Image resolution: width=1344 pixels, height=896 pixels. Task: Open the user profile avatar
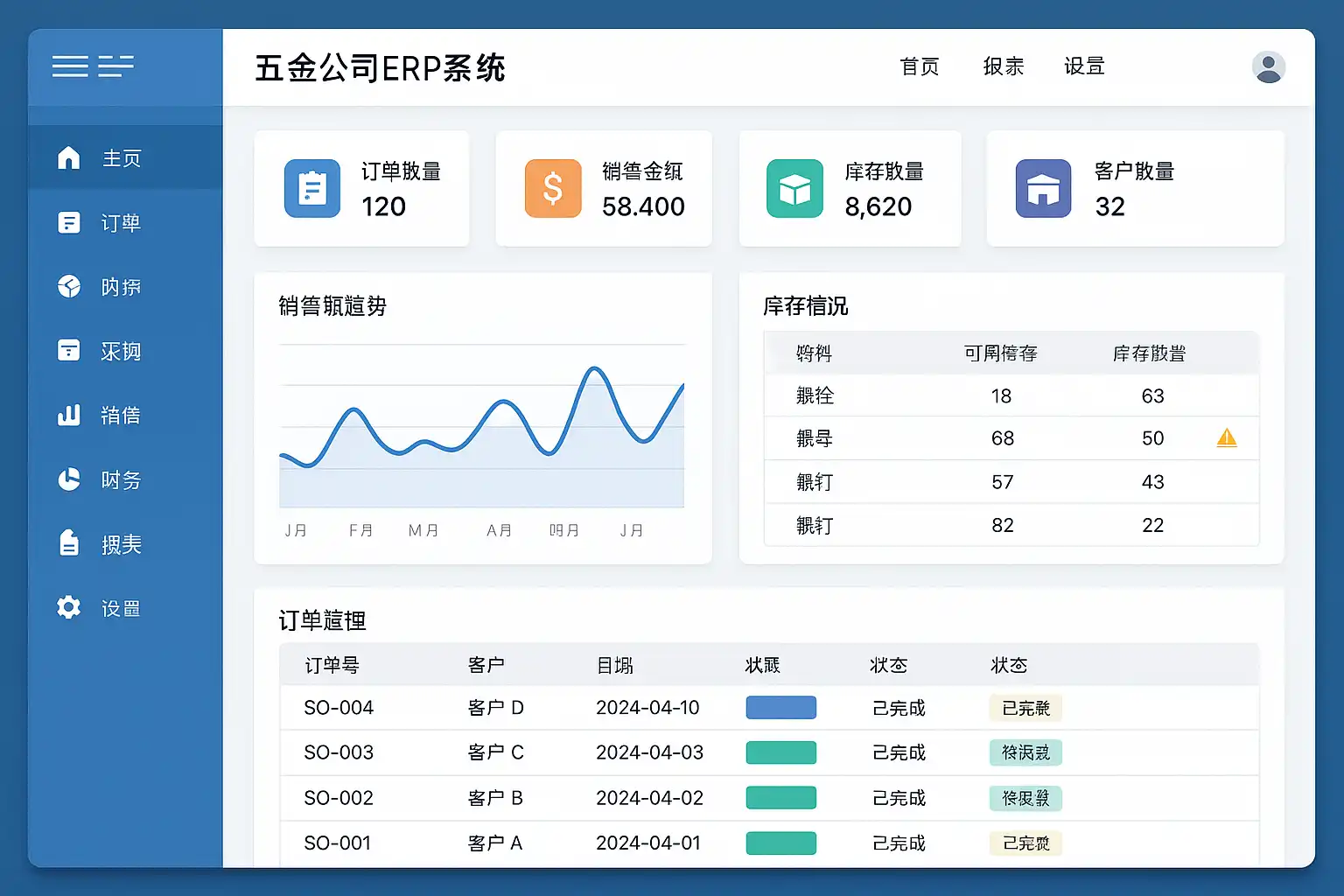point(1268,67)
